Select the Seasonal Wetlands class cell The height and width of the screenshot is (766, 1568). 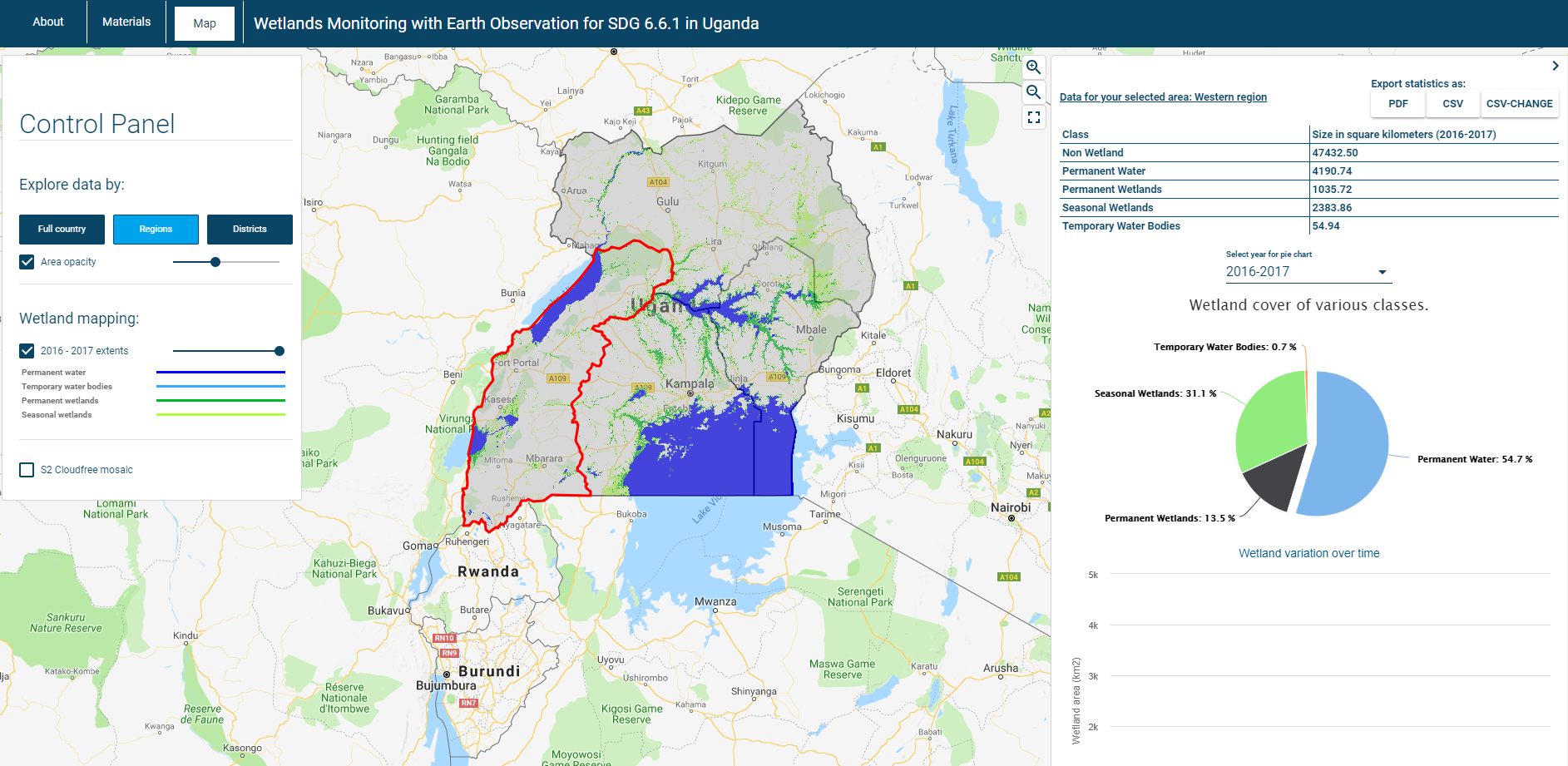pos(1185,208)
